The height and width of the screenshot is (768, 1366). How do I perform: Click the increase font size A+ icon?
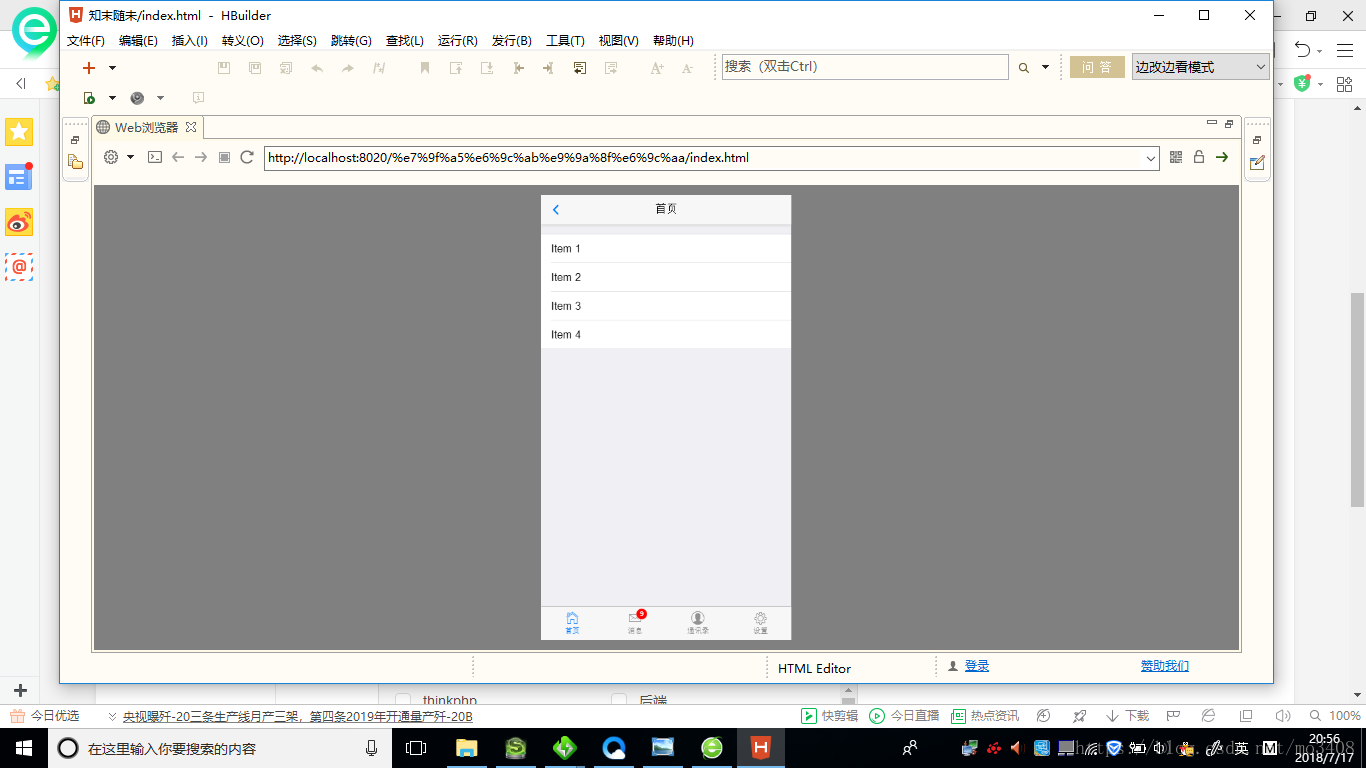[x=657, y=68]
